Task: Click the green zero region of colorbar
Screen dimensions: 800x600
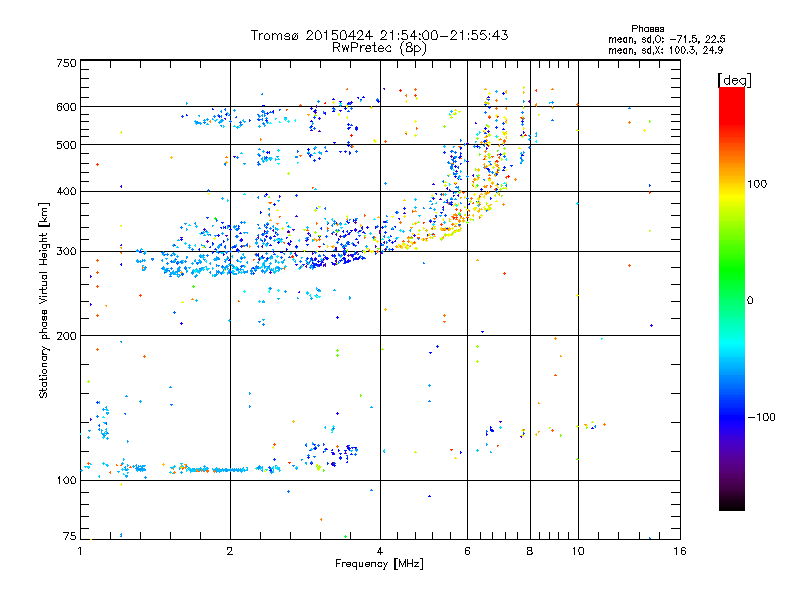Action: tap(732, 300)
